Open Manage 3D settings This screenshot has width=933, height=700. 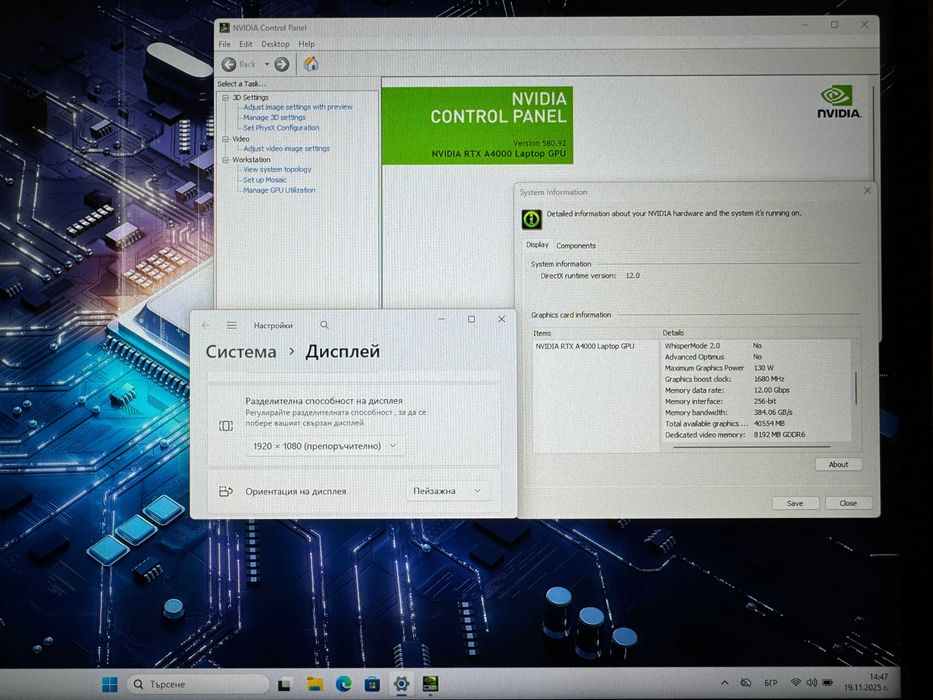274,117
